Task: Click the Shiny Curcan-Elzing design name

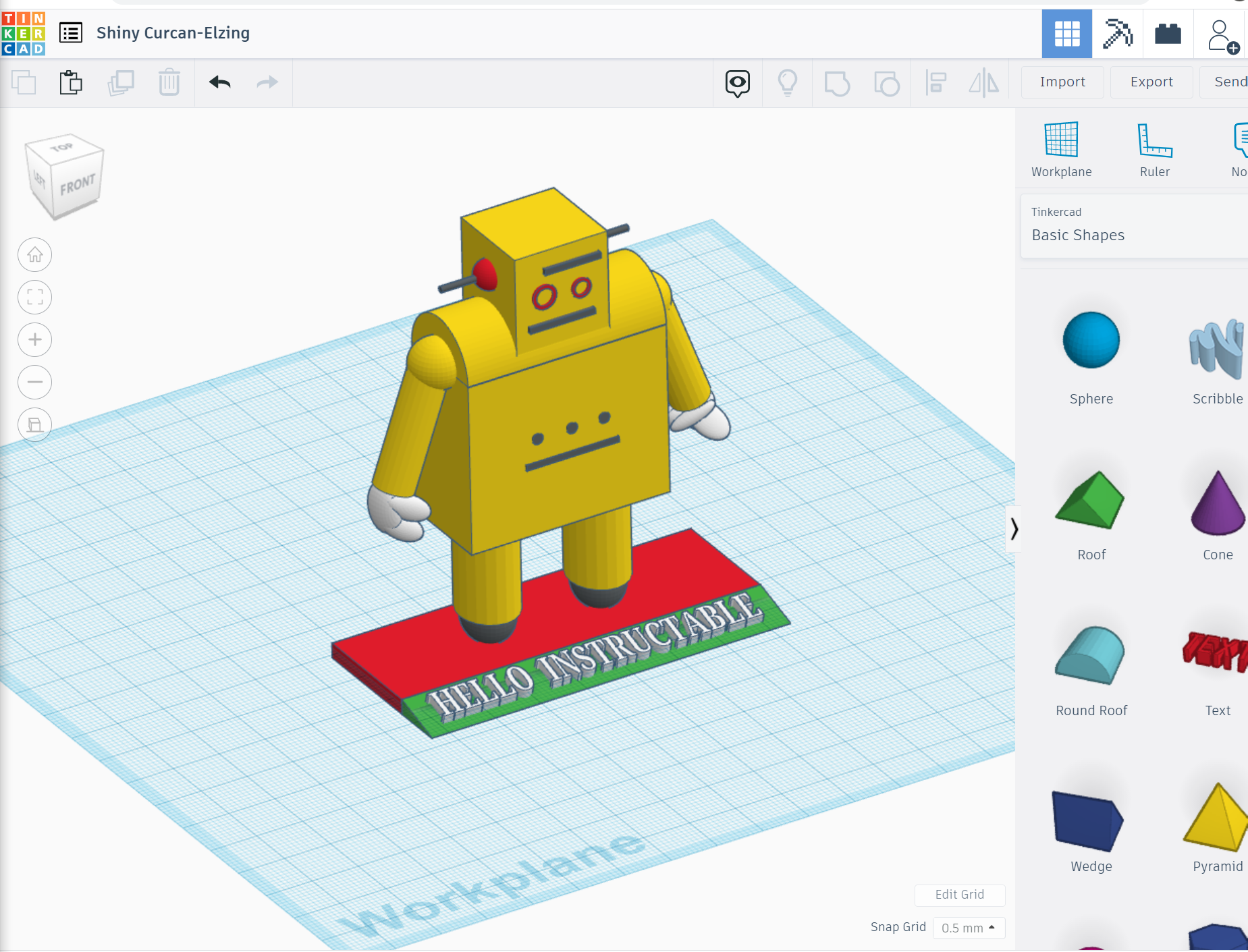Action: pos(173,32)
